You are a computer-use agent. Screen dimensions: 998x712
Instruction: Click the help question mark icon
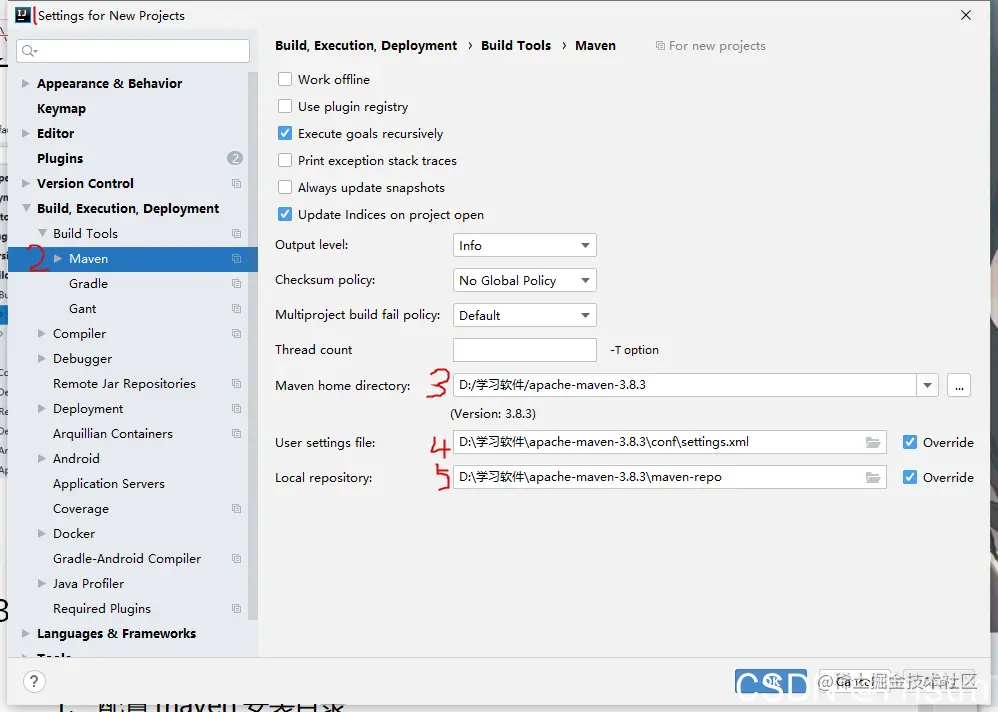[x=34, y=681]
